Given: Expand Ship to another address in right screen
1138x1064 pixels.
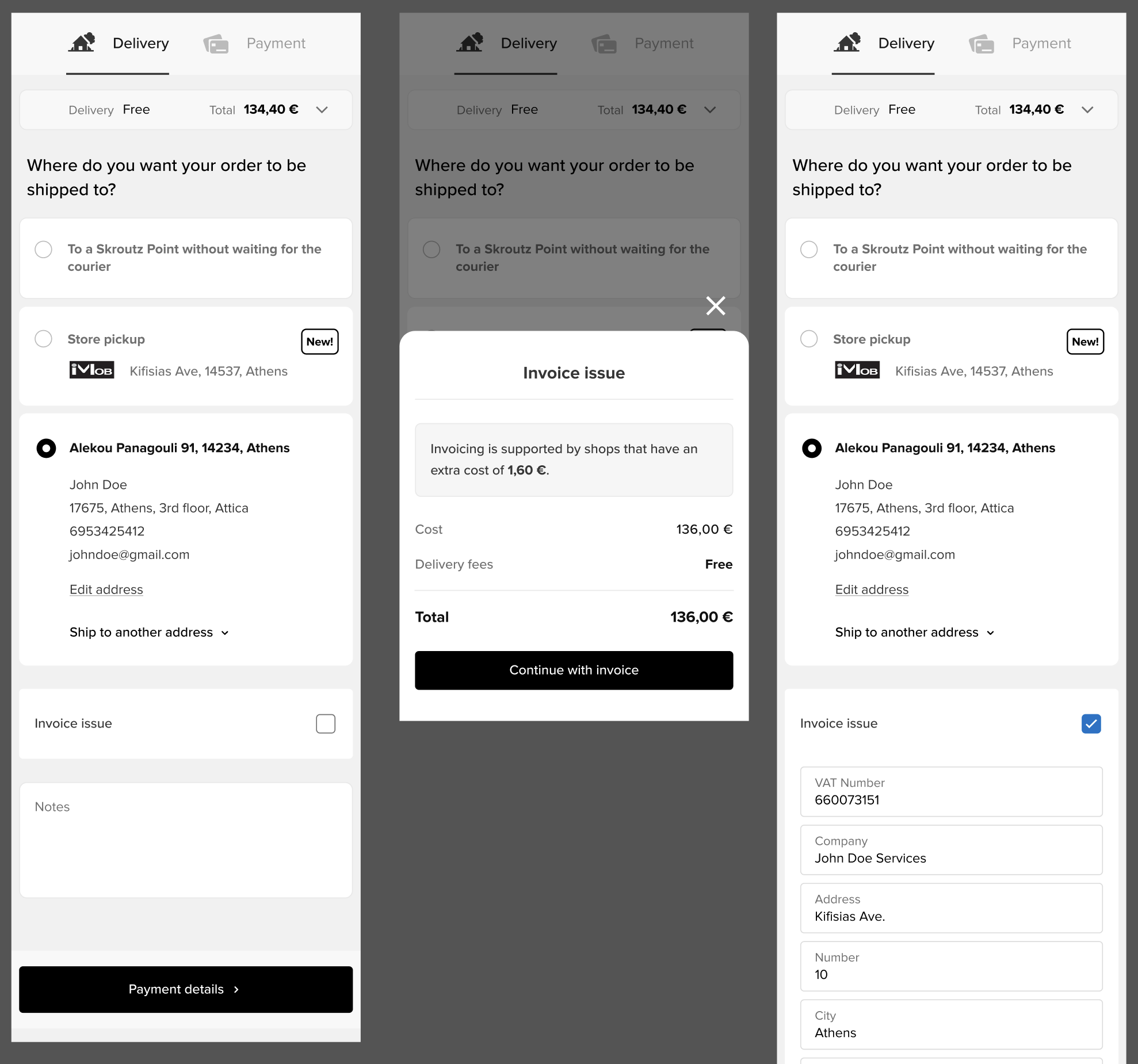Looking at the screenshot, I should [x=914, y=632].
